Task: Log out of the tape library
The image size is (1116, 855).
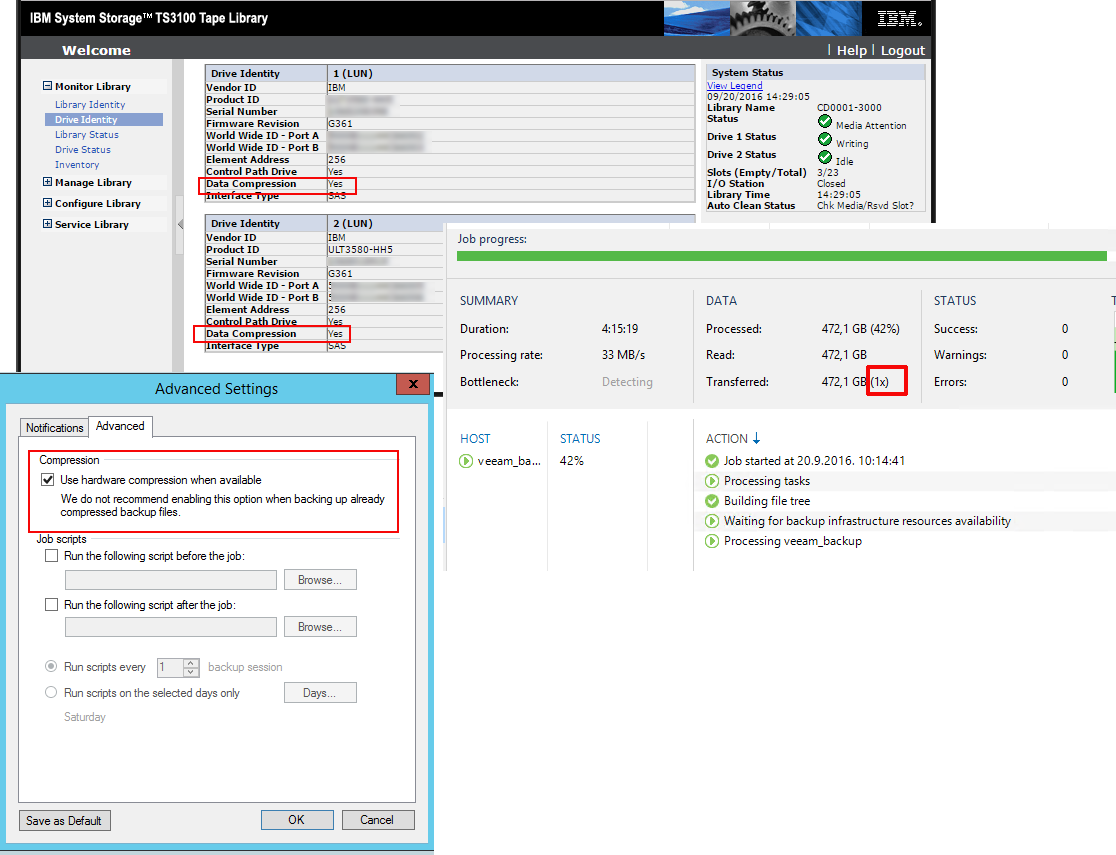Action: (902, 51)
